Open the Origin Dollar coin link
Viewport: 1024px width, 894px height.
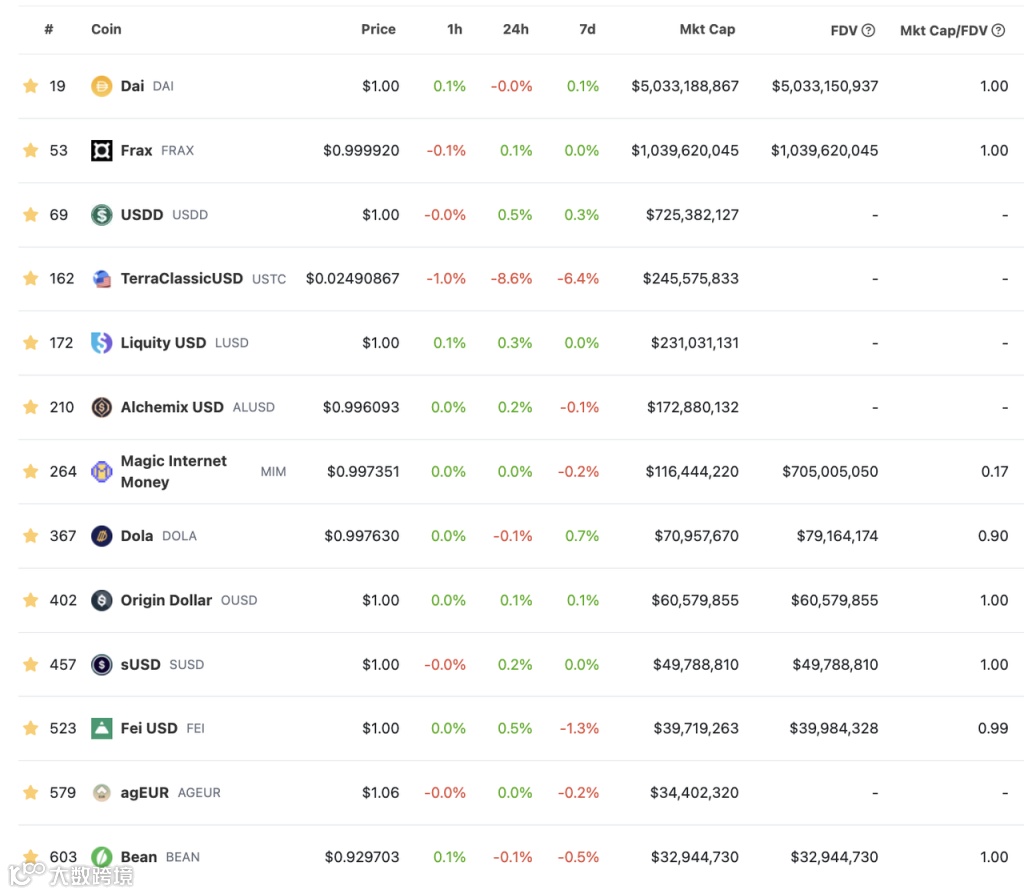pyautogui.click(x=167, y=600)
